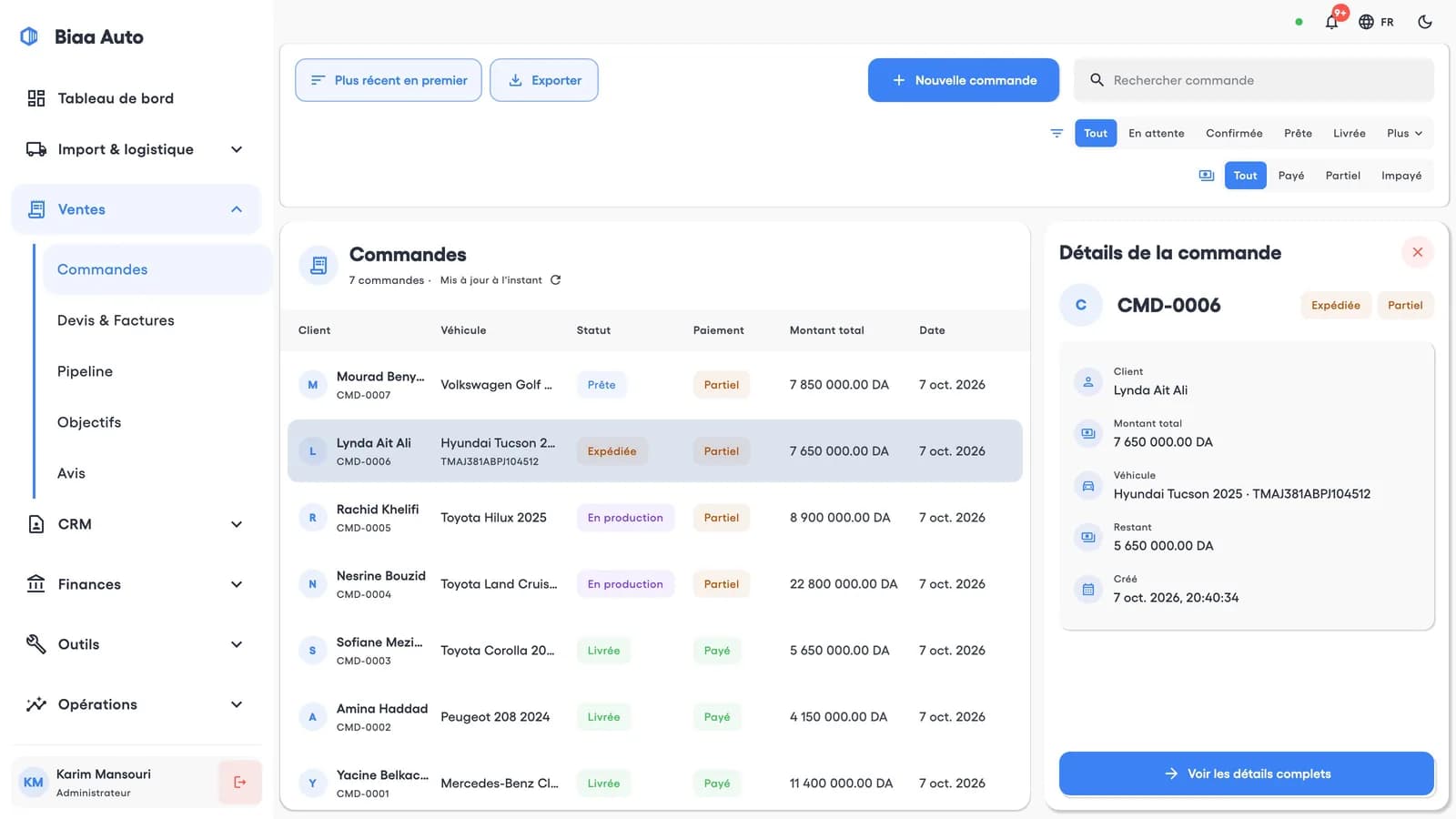The height and width of the screenshot is (819, 1456).
Task: Click the logout icon beside Karim Mansouri
Action: (240, 782)
